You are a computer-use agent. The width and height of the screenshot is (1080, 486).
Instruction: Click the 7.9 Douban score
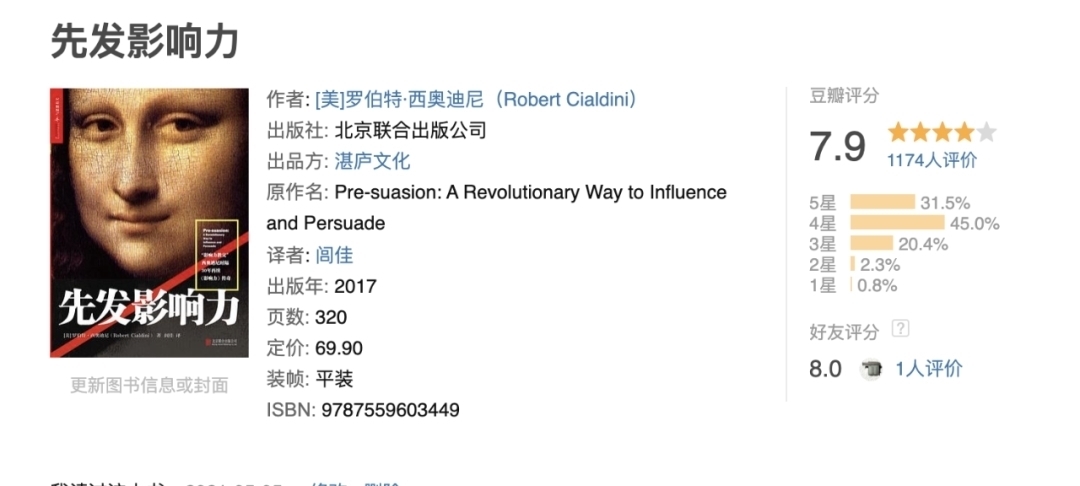coord(838,146)
